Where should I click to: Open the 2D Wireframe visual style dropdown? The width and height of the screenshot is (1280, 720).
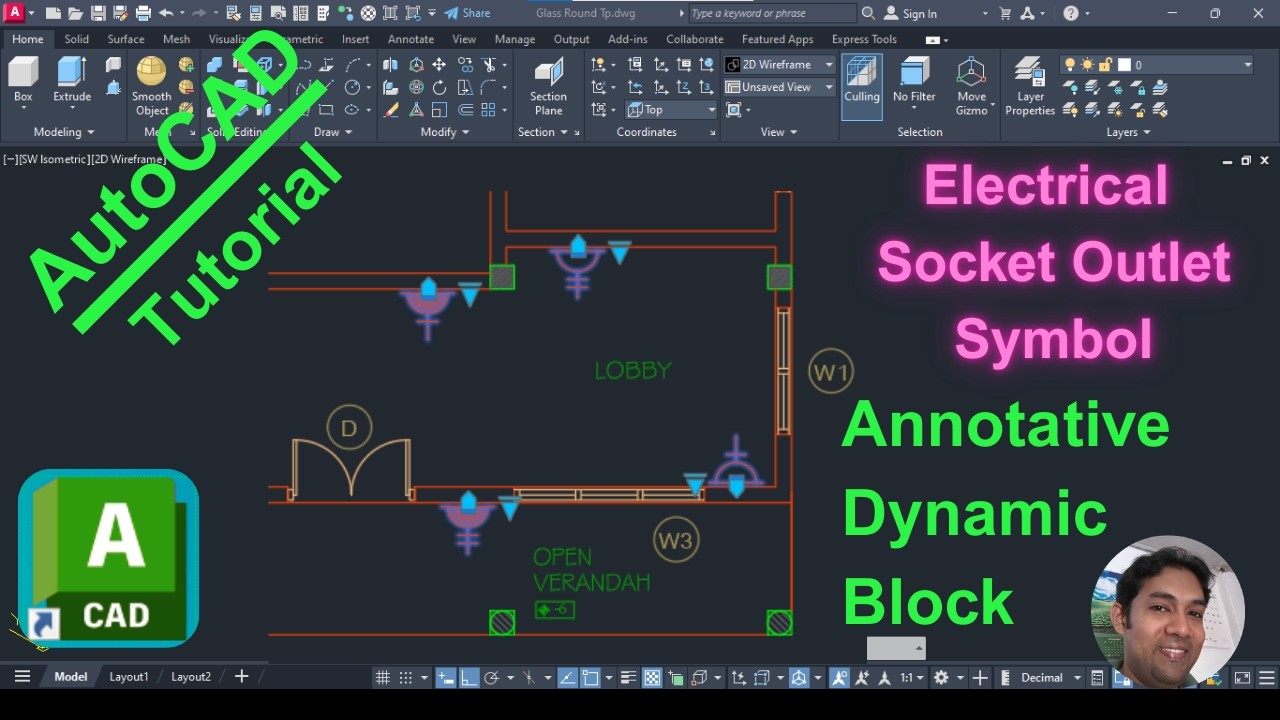click(780, 65)
